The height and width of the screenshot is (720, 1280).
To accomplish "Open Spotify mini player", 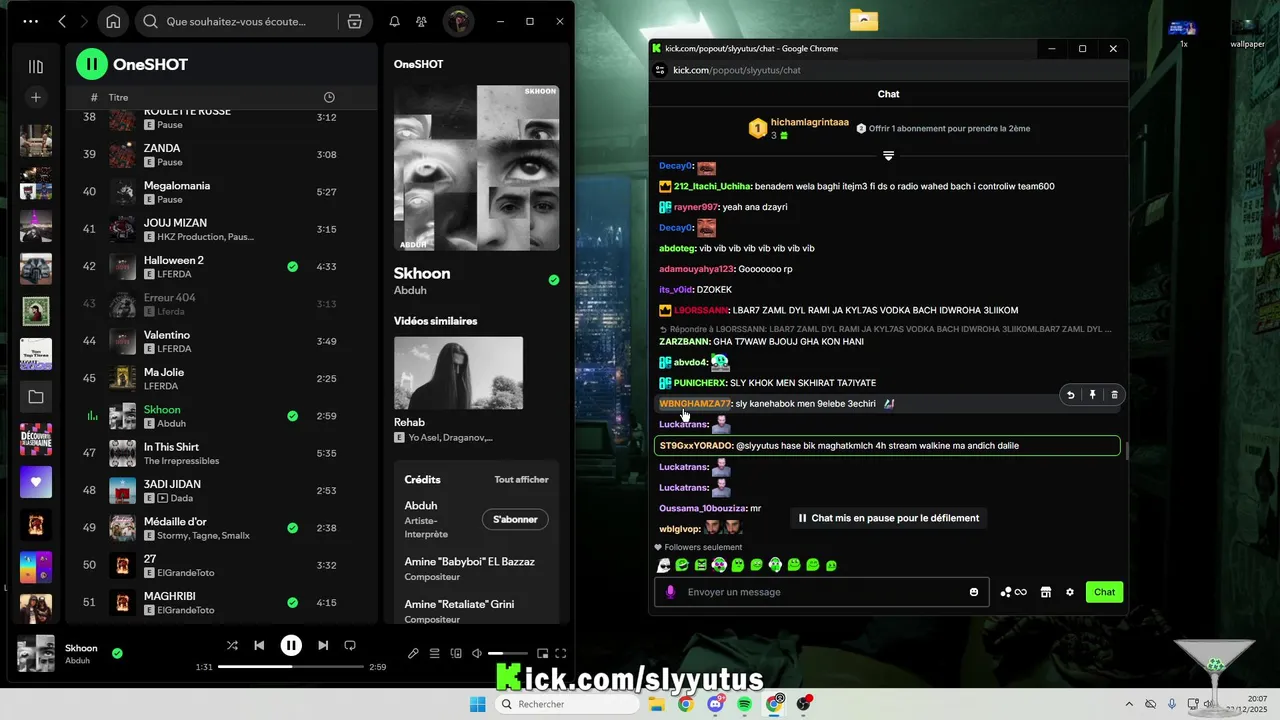I will click(x=542, y=654).
